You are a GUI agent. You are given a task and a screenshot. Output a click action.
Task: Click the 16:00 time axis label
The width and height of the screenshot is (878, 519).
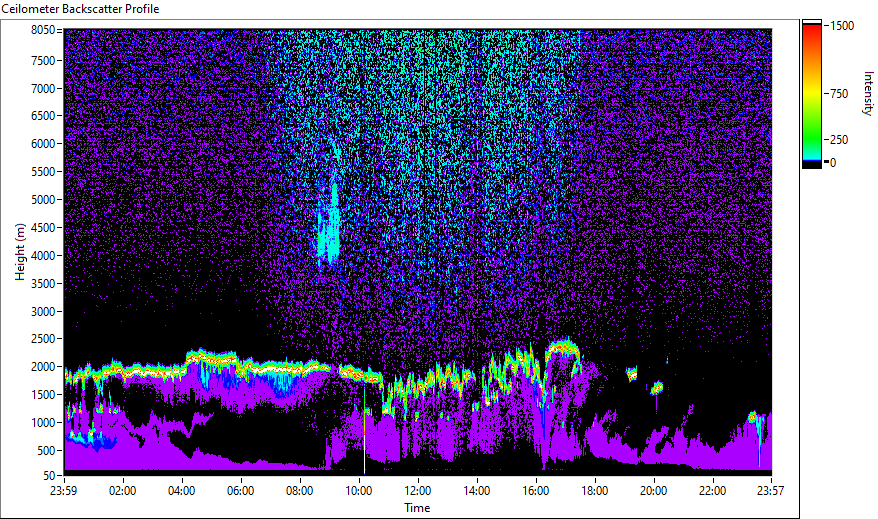536,491
